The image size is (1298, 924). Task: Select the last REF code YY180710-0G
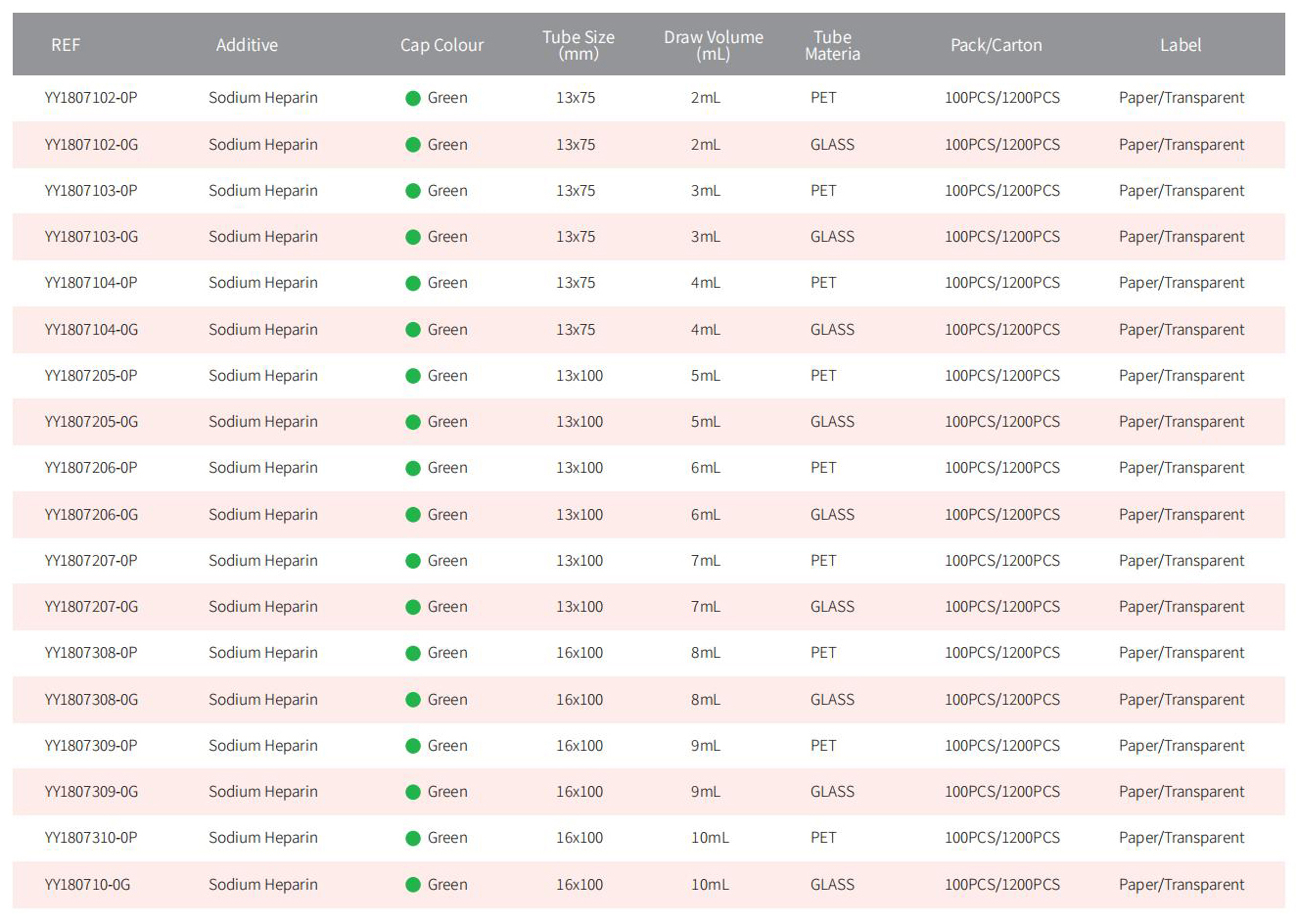coord(87,885)
